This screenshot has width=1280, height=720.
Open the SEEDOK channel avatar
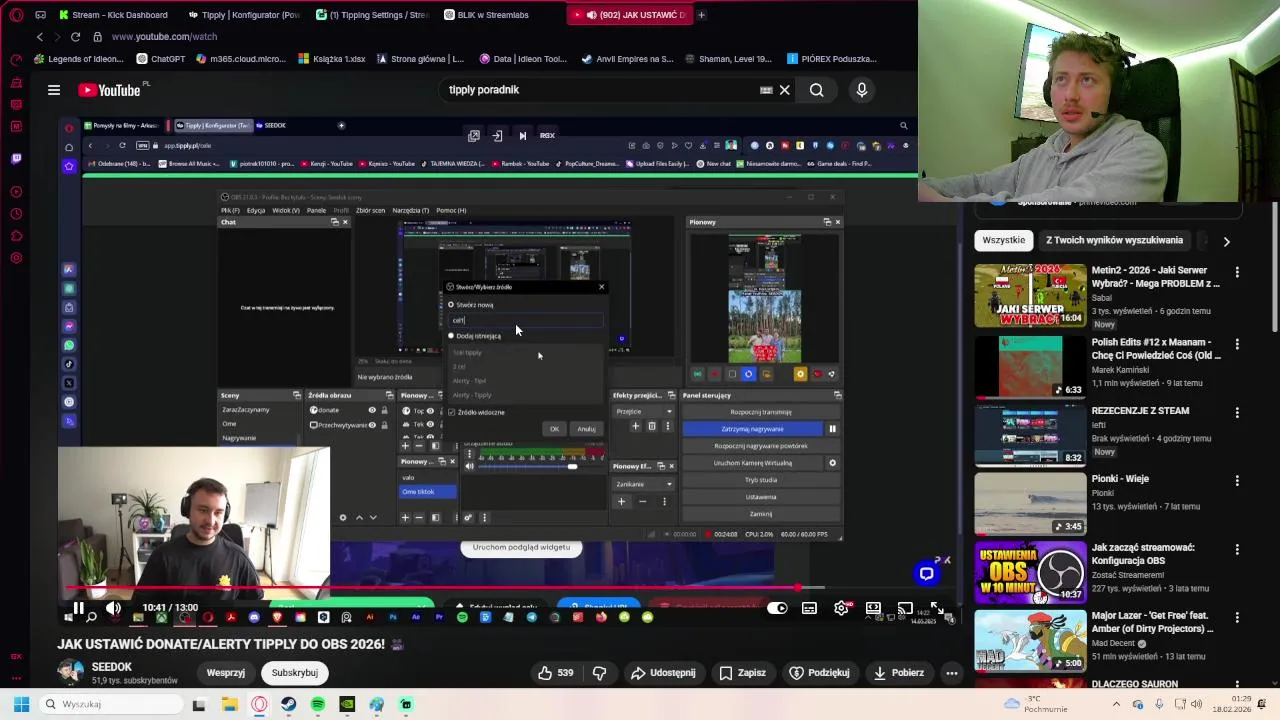pos(70,673)
